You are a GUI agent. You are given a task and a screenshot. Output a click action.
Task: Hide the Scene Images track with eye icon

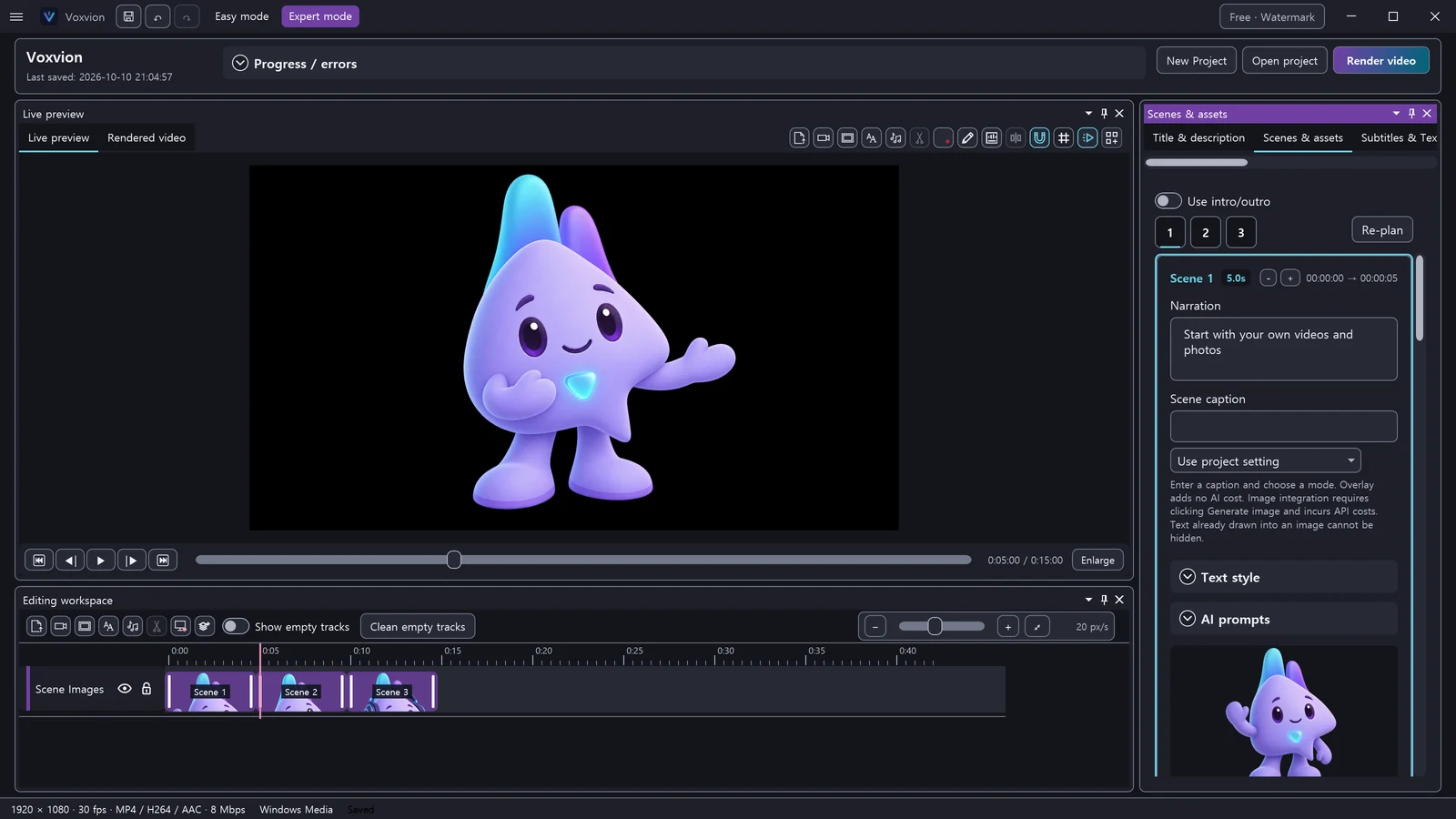coord(125,689)
